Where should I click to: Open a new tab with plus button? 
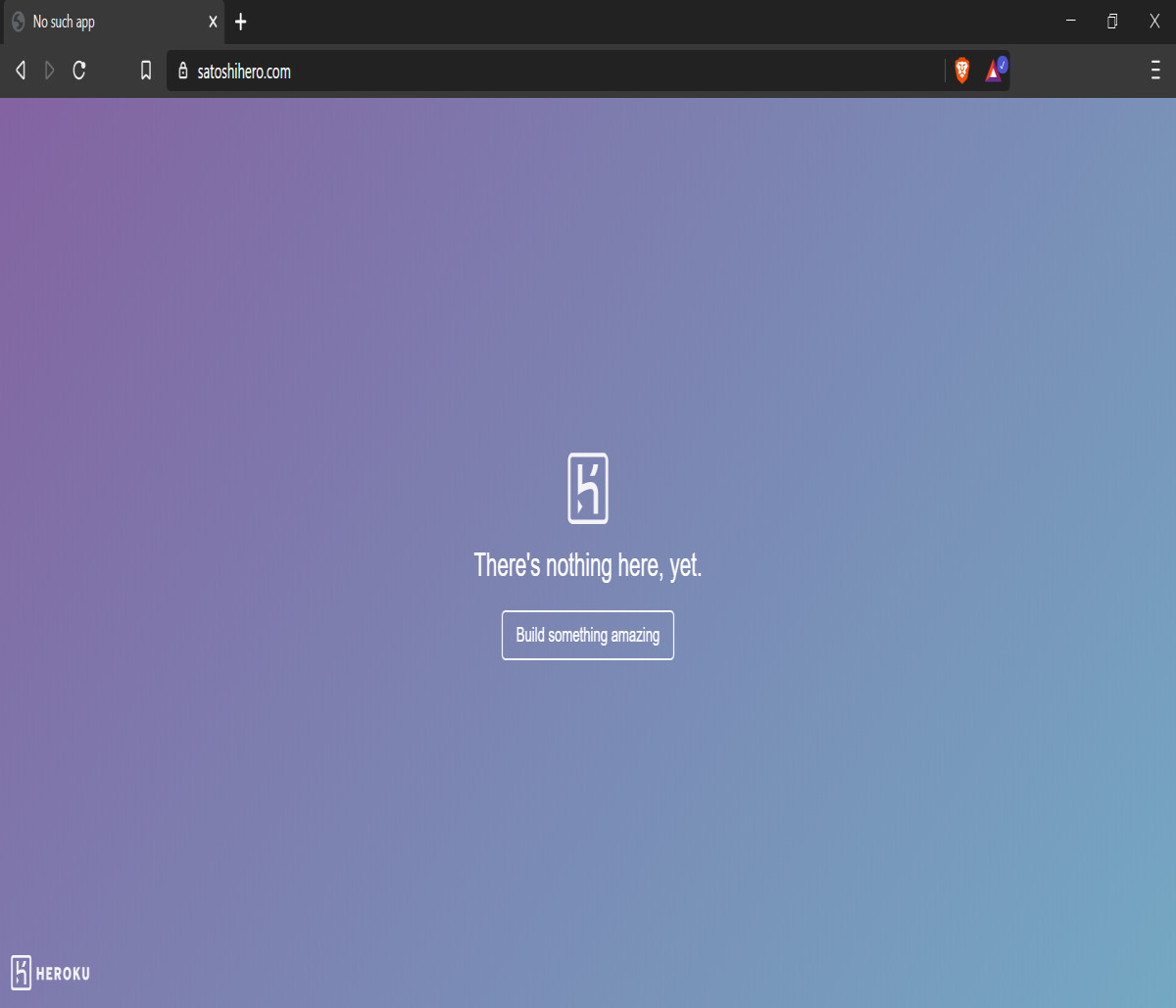click(x=241, y=22)
